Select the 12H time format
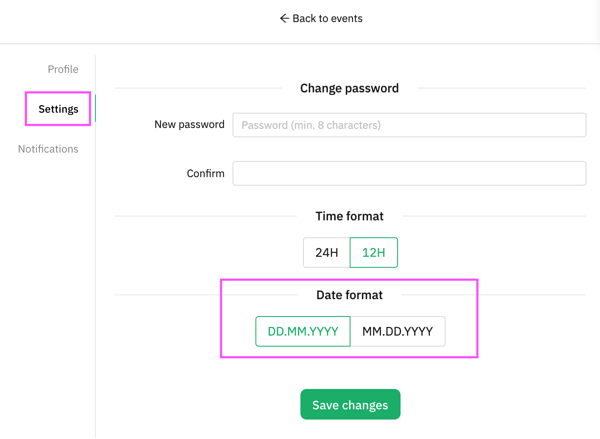The width and height of the screenshot is (600, 439). click(373, 253)
